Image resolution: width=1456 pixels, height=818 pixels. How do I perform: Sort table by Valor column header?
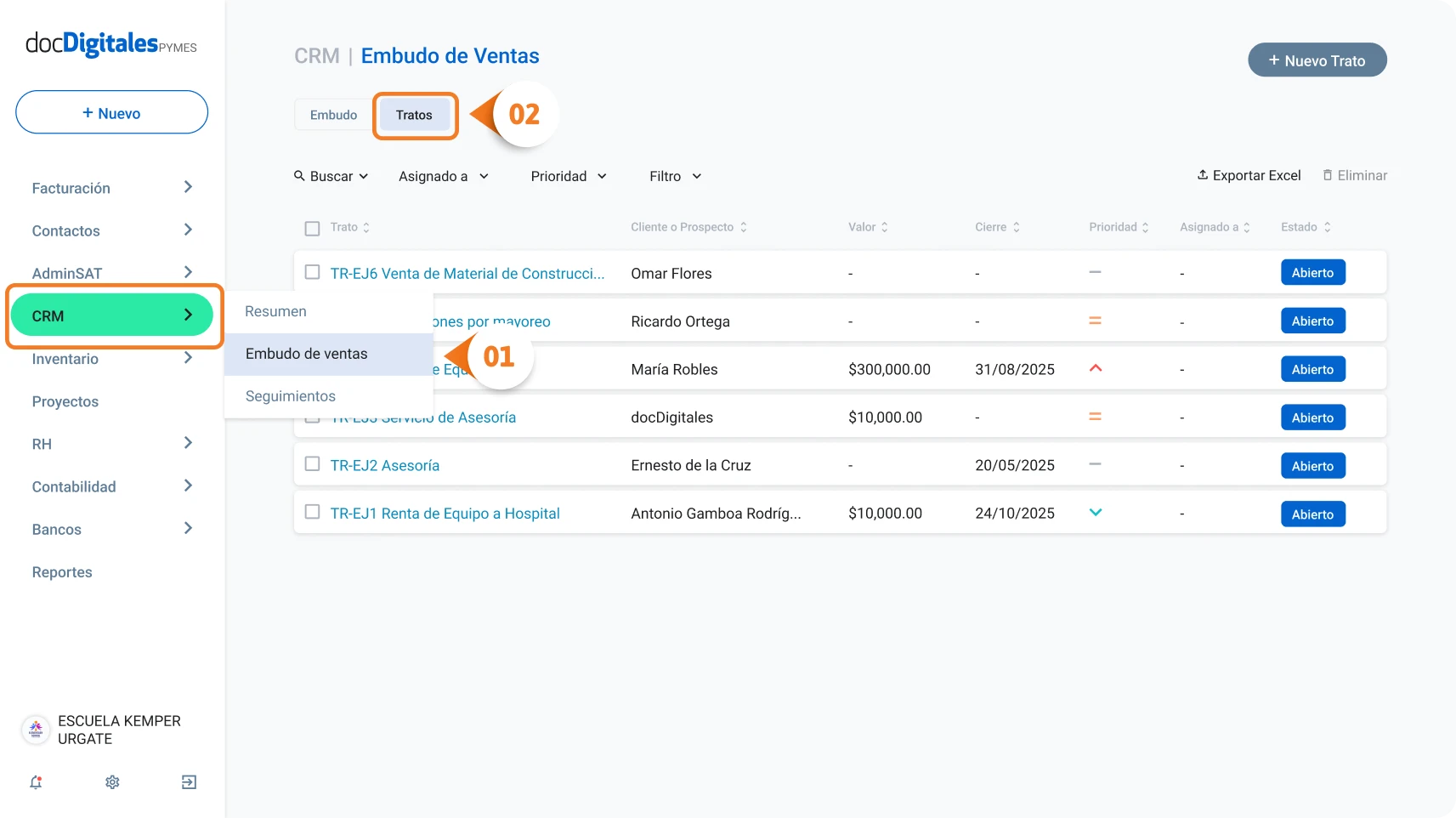(x=868, y=227)
